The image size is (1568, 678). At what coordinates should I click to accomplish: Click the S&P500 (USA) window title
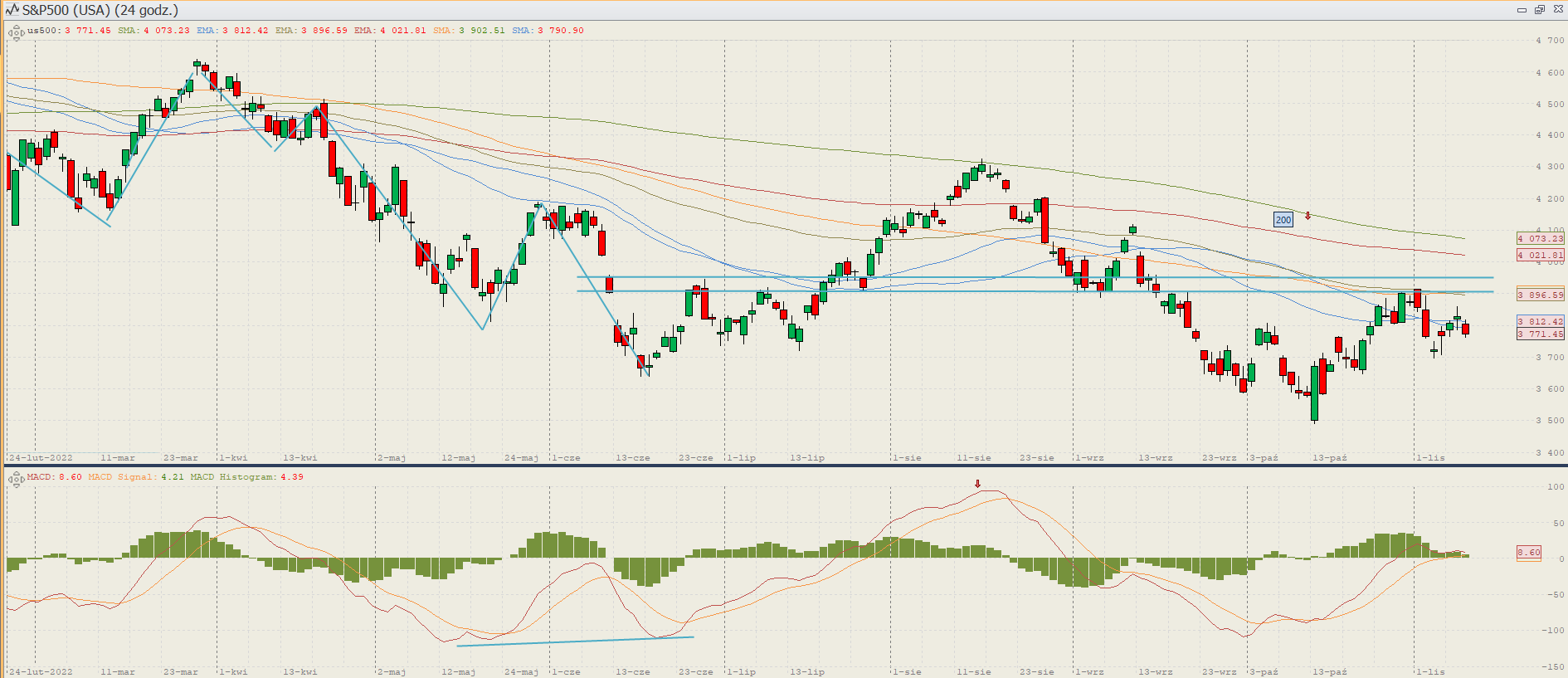tap(100, 10)
